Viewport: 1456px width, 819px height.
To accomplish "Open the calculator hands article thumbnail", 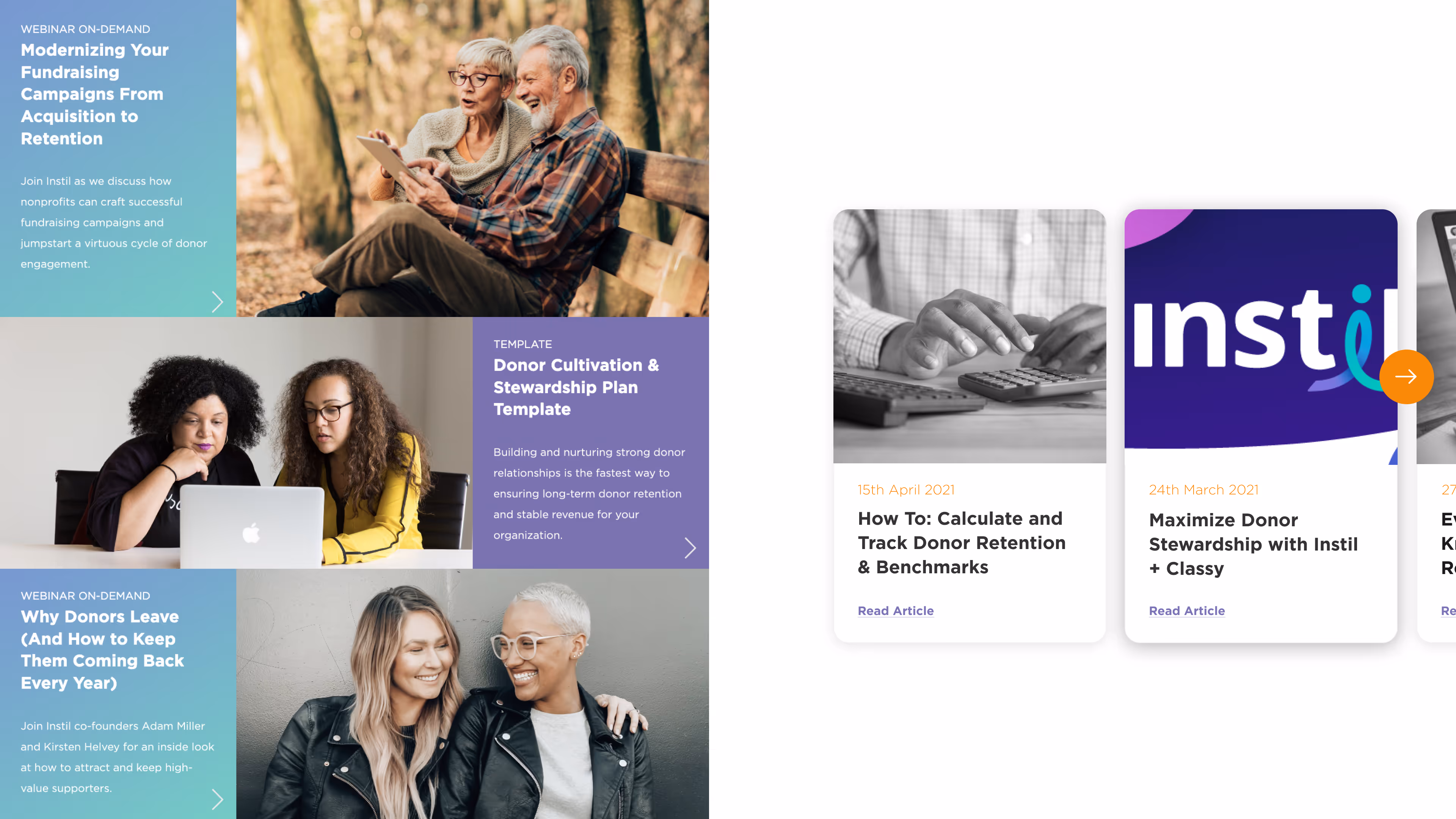I will pos(970,336).
